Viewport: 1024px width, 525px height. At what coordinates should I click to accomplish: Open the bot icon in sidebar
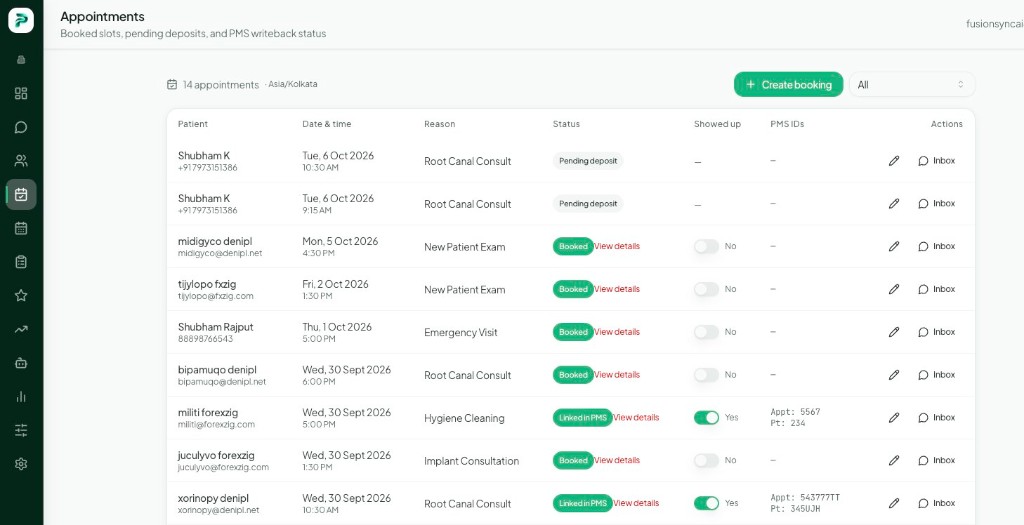coord(21,363)
